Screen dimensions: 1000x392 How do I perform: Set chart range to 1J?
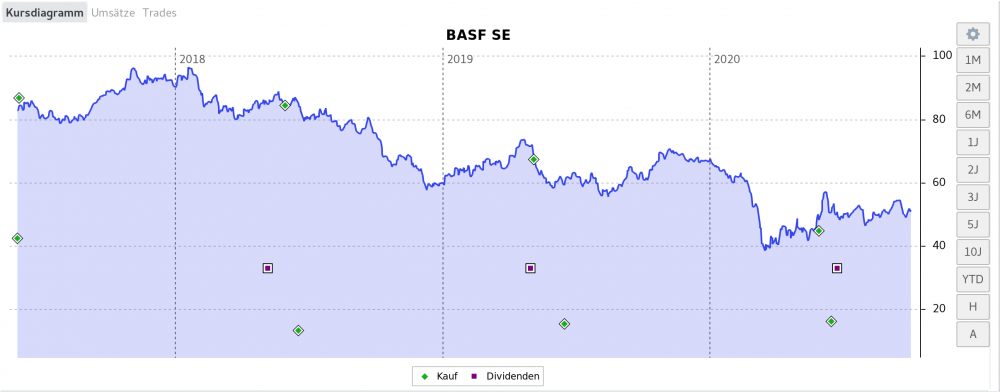pyautogui.click(x=973, y=142)
